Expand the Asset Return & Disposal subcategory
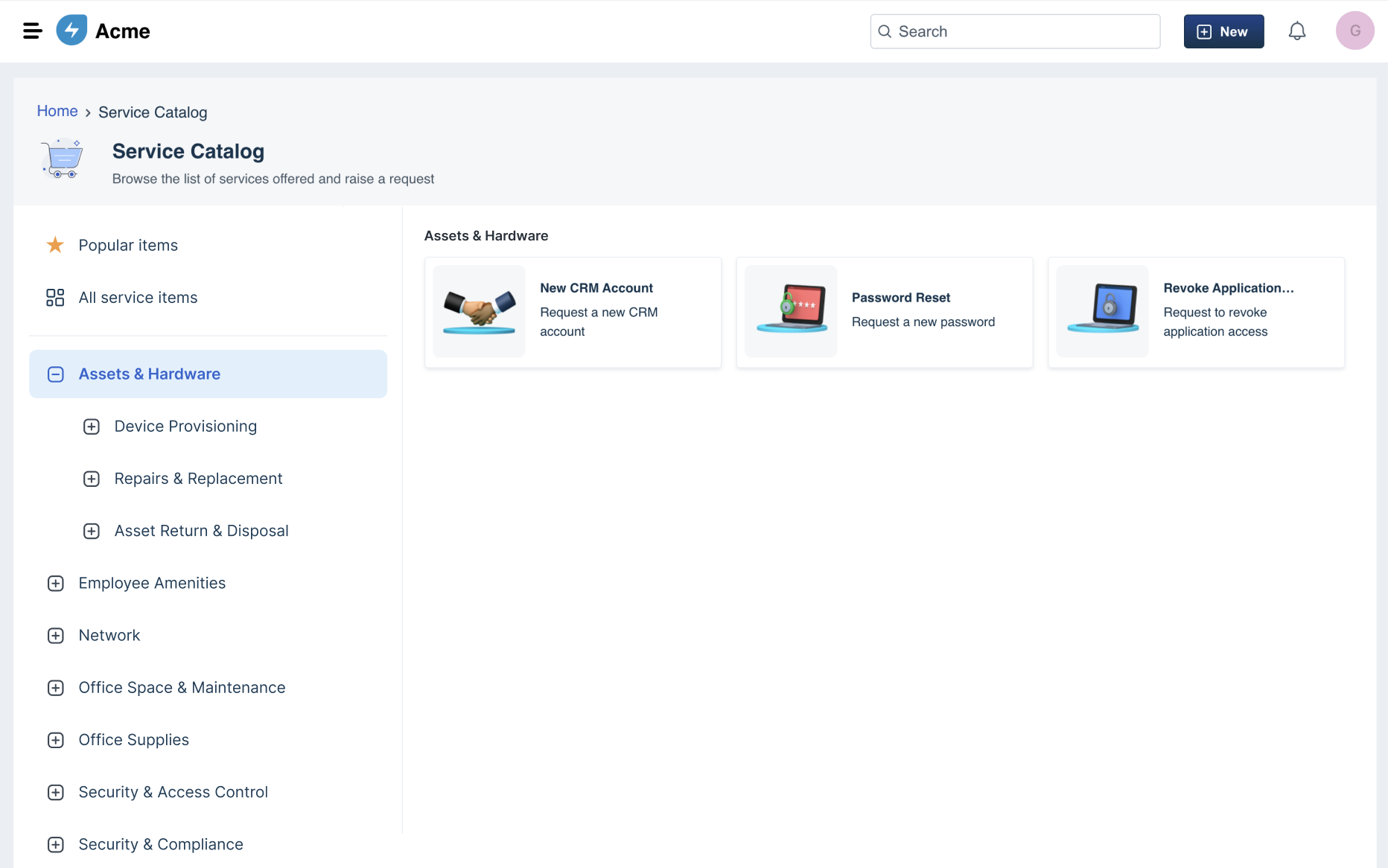Viewport: 1388px width, 868px height. (92, 531)
